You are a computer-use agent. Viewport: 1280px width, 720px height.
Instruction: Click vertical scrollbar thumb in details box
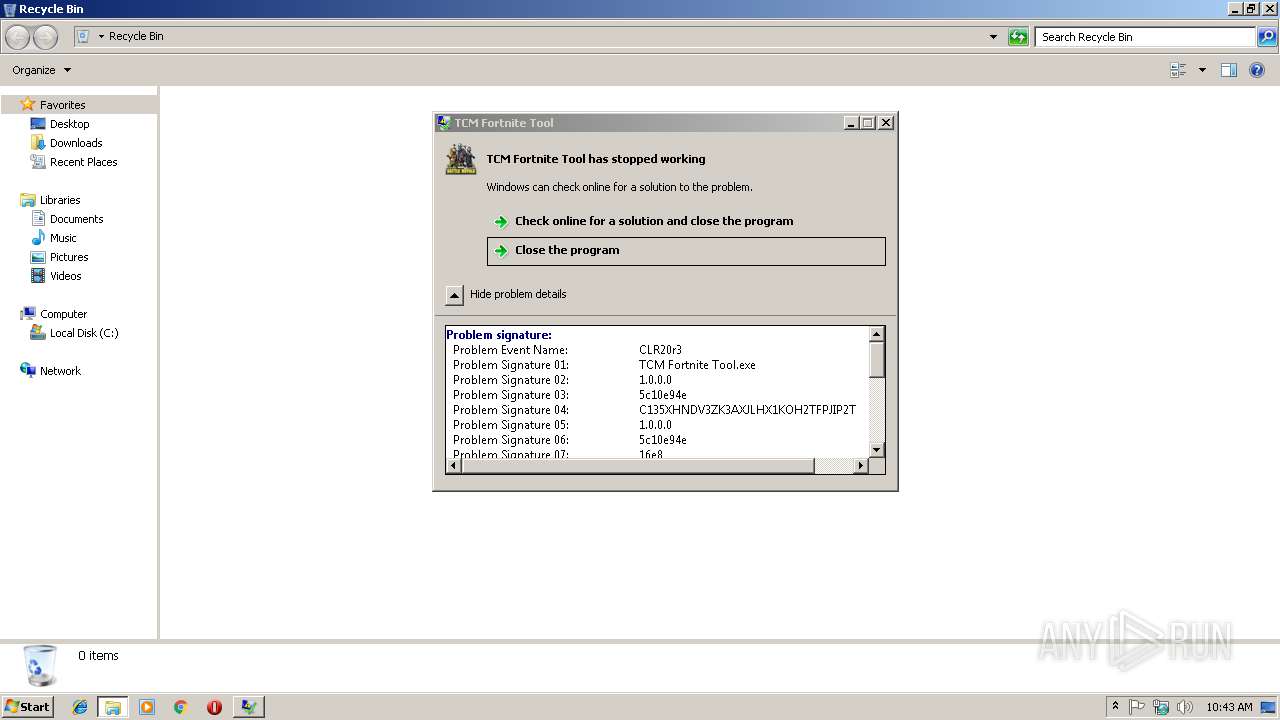click(x=877, y=360)
